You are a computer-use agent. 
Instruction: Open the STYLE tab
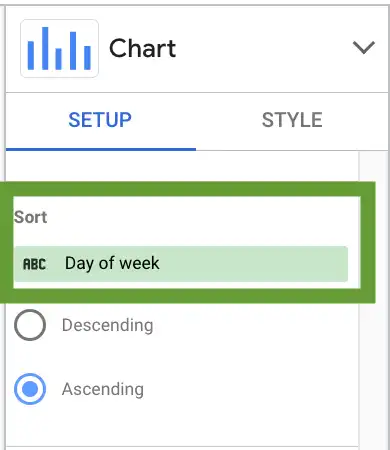(292, 120)
